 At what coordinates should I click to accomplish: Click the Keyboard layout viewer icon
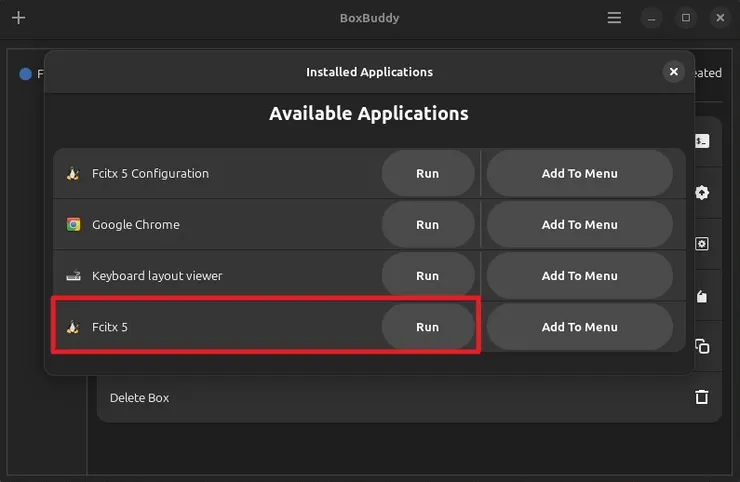(x=73, y=276)
